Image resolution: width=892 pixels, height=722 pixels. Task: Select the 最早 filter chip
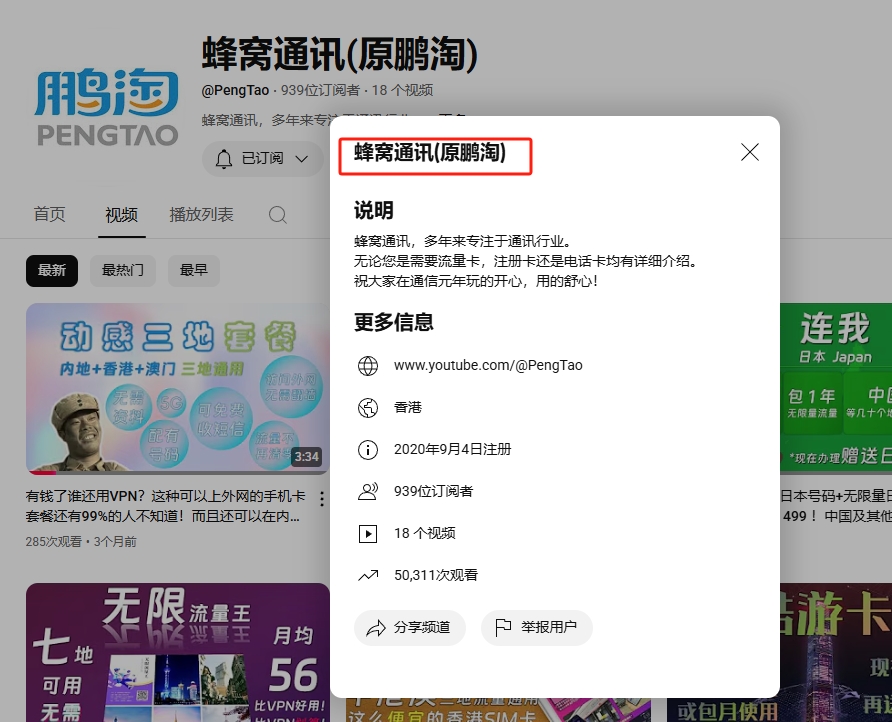click(x=194, y=270)
